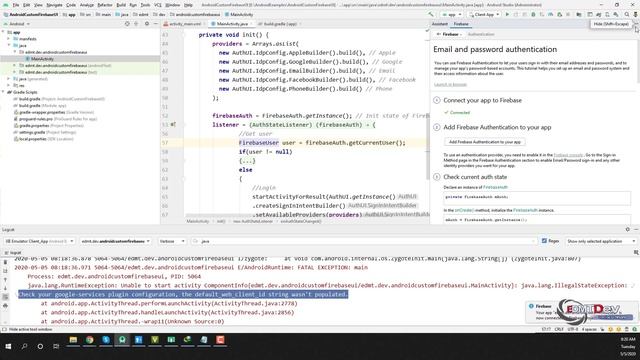Expand folded if-block code at {...}
The width and height of the screenshot is (640, 360).
click(247, 161)
